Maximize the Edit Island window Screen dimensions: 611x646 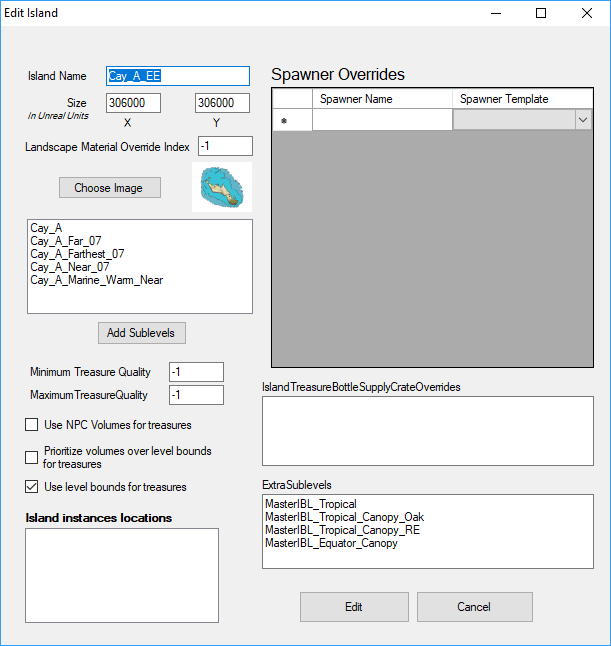pyautogui.click(x=541, y=13)
